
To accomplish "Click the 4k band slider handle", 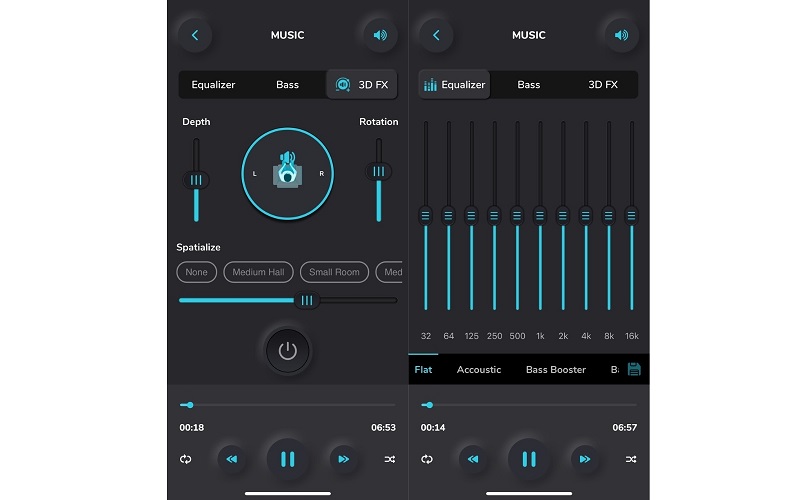I will [x=586, y=216].
